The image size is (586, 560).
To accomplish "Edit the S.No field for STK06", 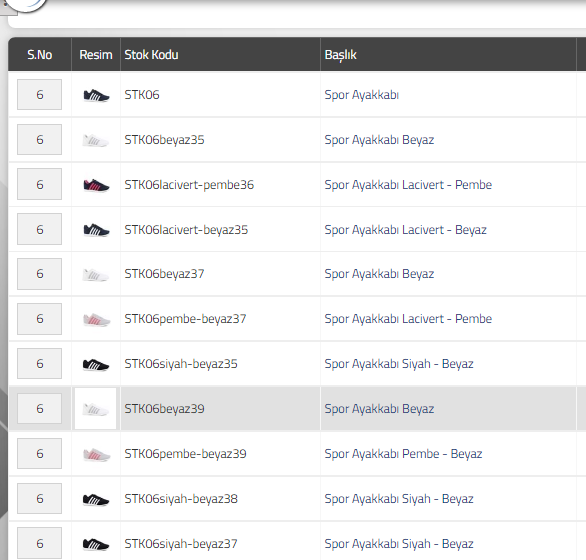I will 40,95.
